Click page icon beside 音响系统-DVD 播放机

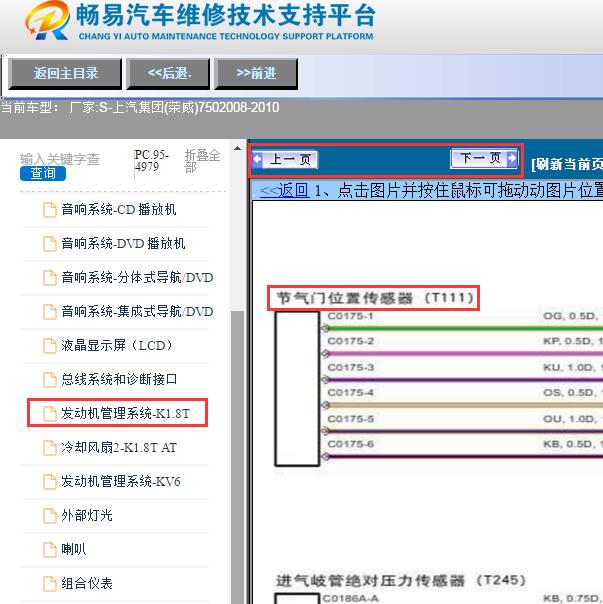[x=50, y=244]
